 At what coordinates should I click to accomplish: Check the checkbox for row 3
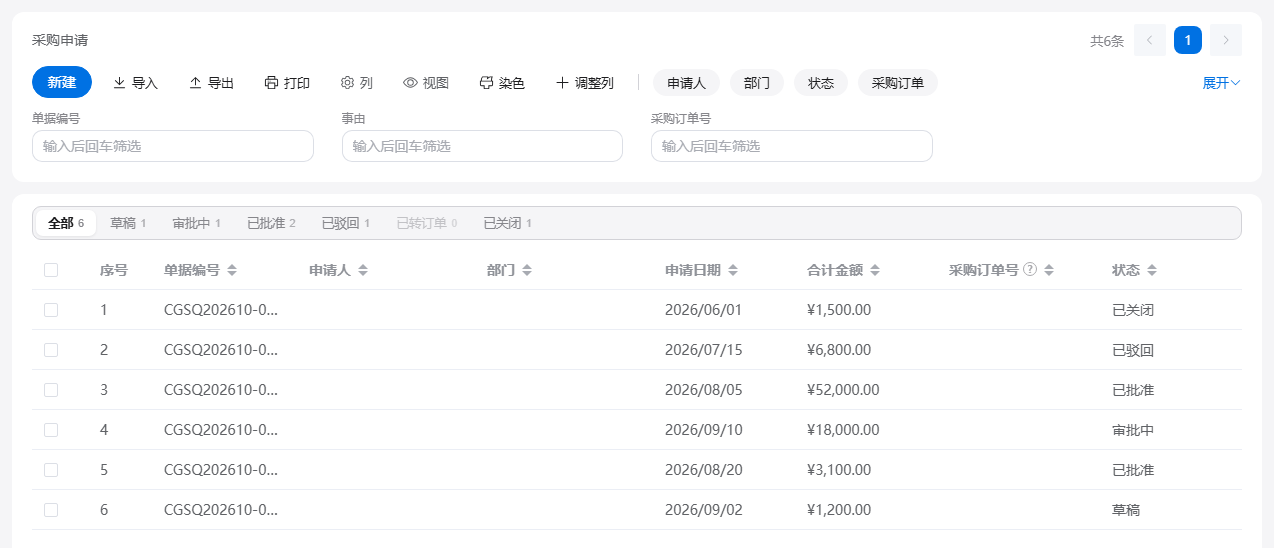pyautogui.click(x=51, y=390)
